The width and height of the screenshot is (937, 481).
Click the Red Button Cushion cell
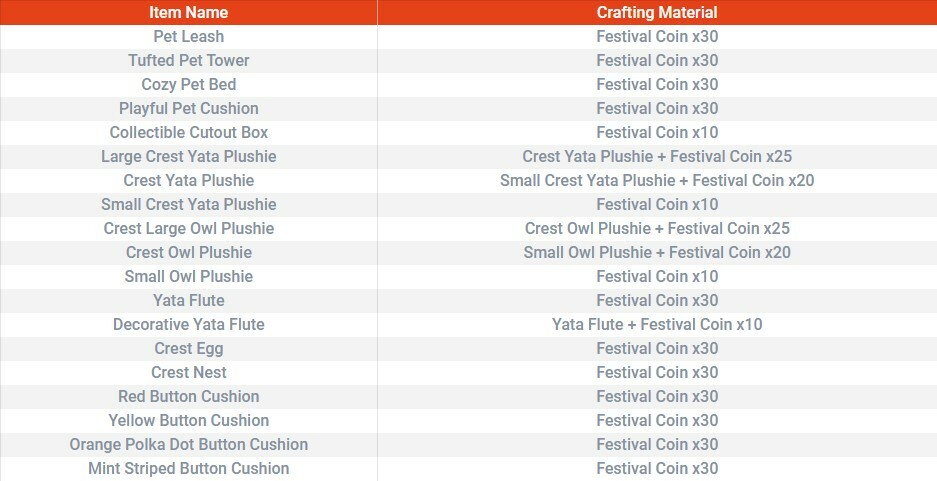[x=188, y=396]
